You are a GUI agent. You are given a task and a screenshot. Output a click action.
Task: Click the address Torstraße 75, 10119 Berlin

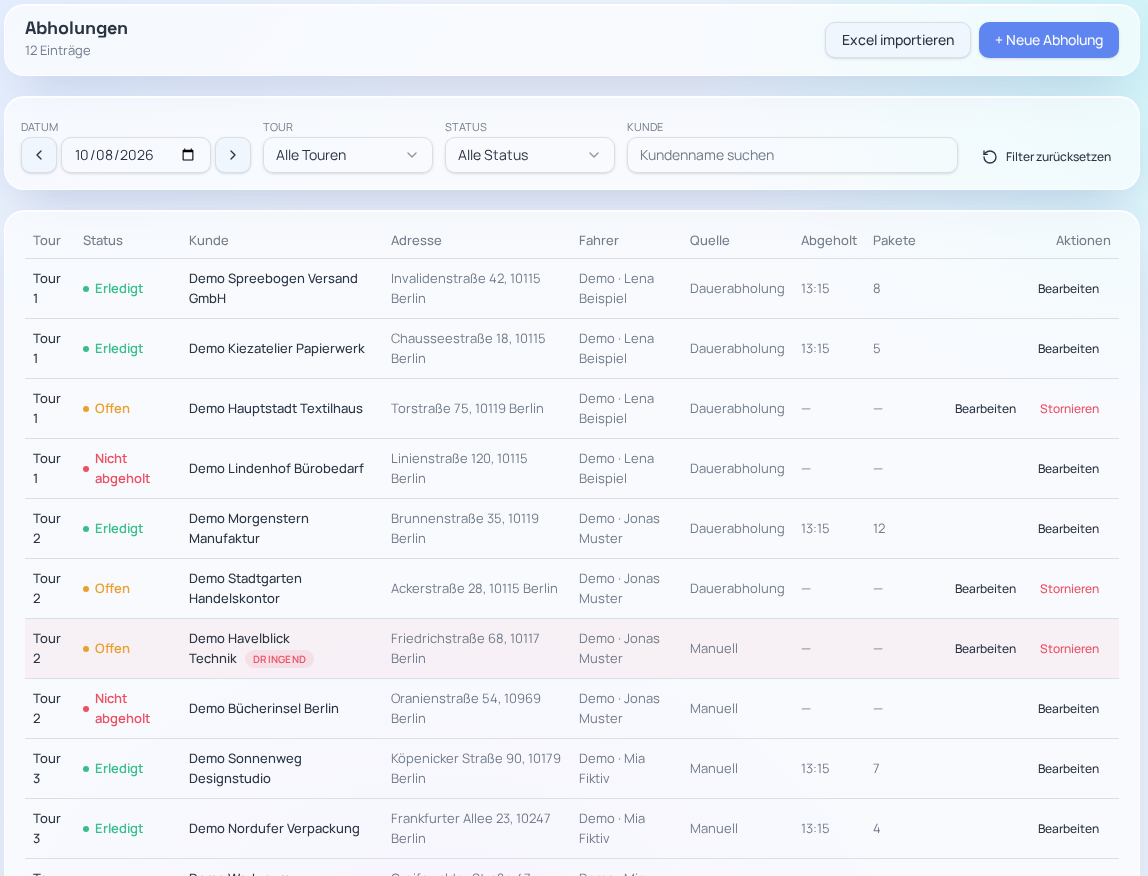(467, 409)
